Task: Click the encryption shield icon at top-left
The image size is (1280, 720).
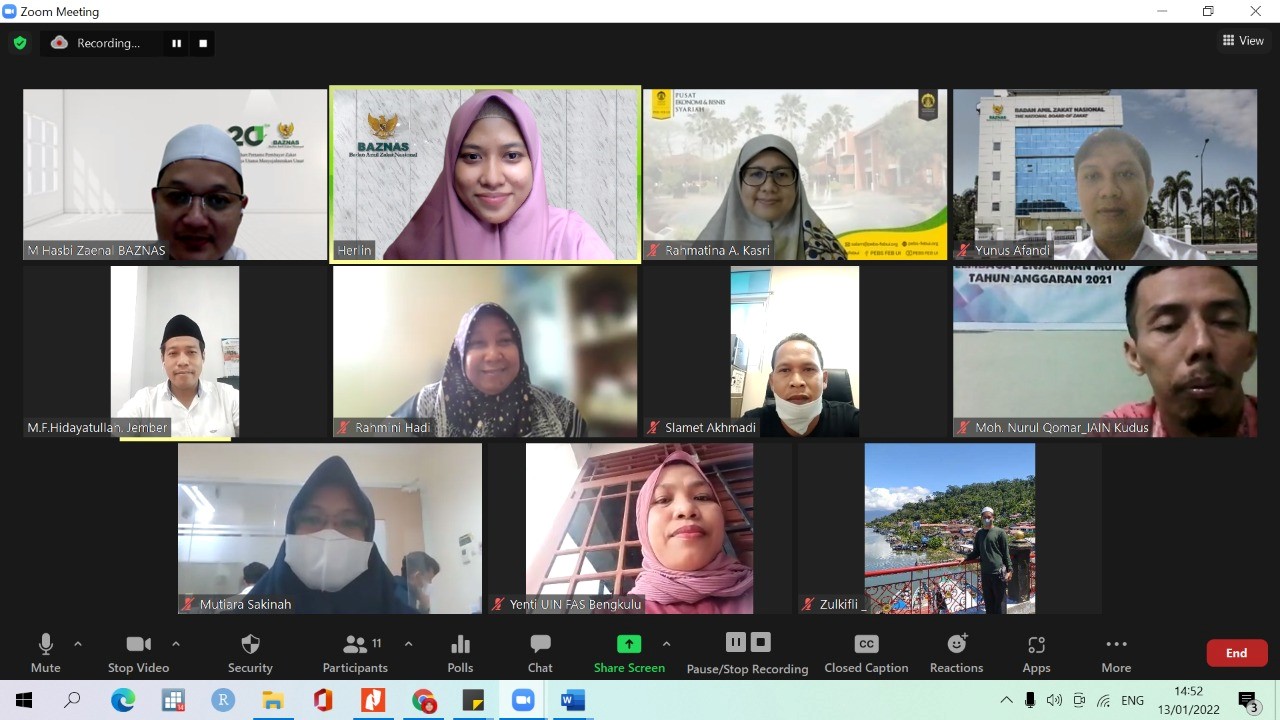Action: point(19,43)
